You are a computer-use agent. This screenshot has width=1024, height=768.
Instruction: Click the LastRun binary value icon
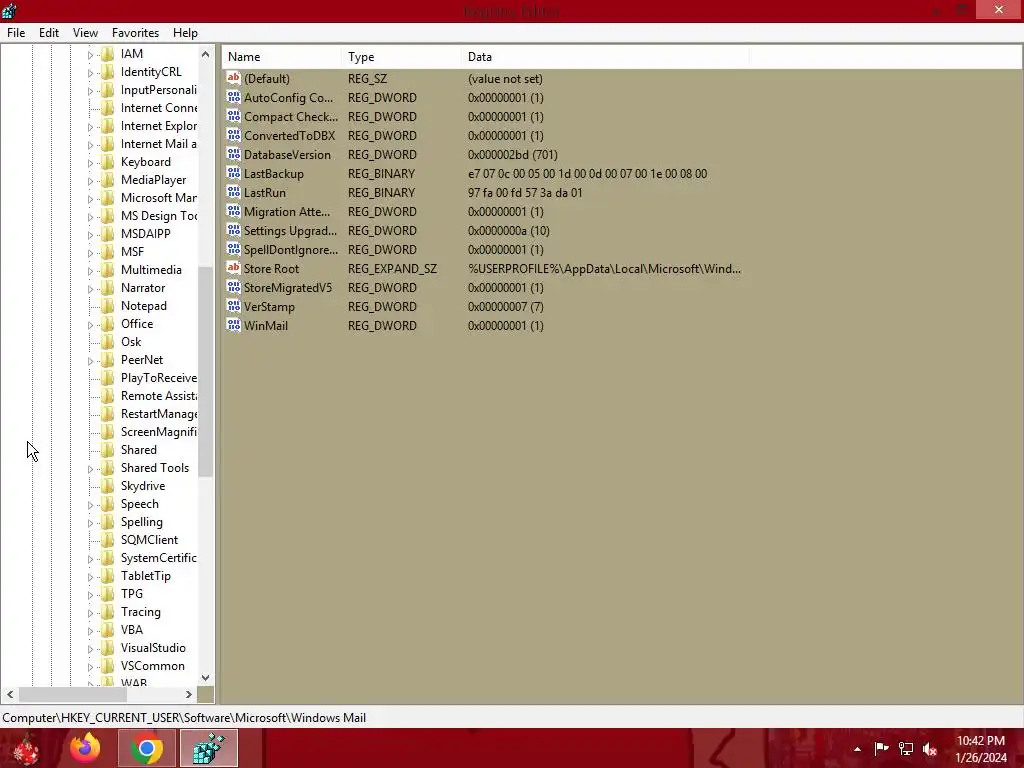pos(233,192)
